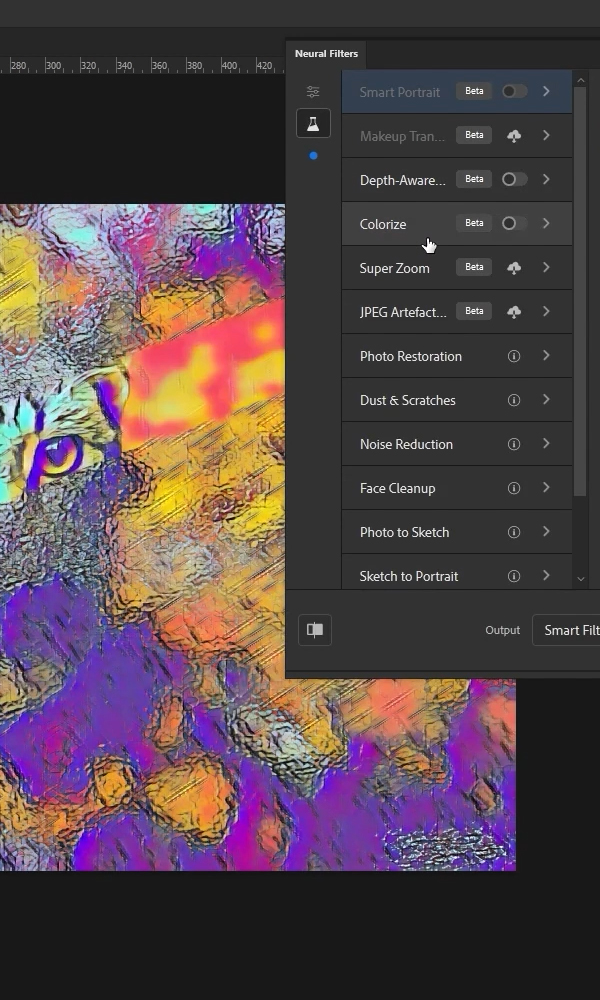This screenshot has width=600, height=1000.
Task: Select the Beta filters flask icon
Action: point(313,124)
